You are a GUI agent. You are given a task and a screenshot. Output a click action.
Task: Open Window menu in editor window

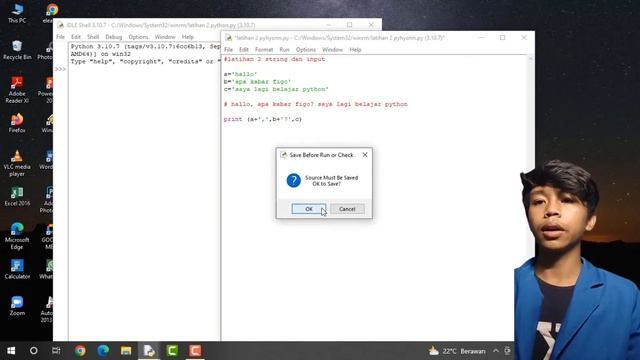point(332,50)
